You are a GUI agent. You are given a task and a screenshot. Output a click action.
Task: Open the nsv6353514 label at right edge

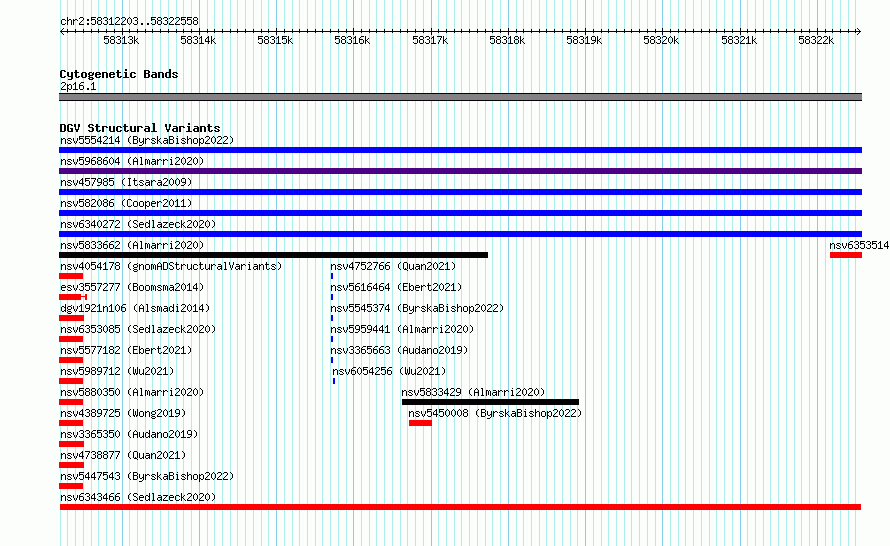click(859, 245)
